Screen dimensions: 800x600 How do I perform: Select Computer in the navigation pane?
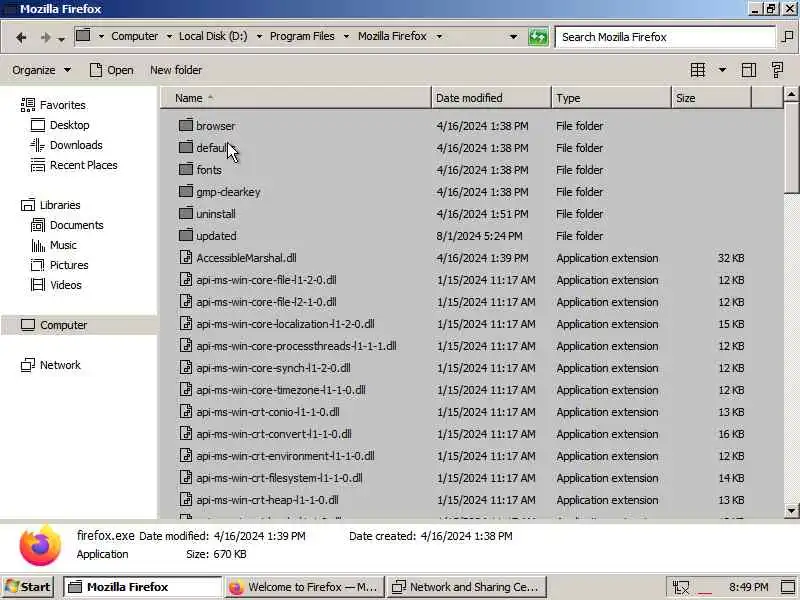point(54,325)
